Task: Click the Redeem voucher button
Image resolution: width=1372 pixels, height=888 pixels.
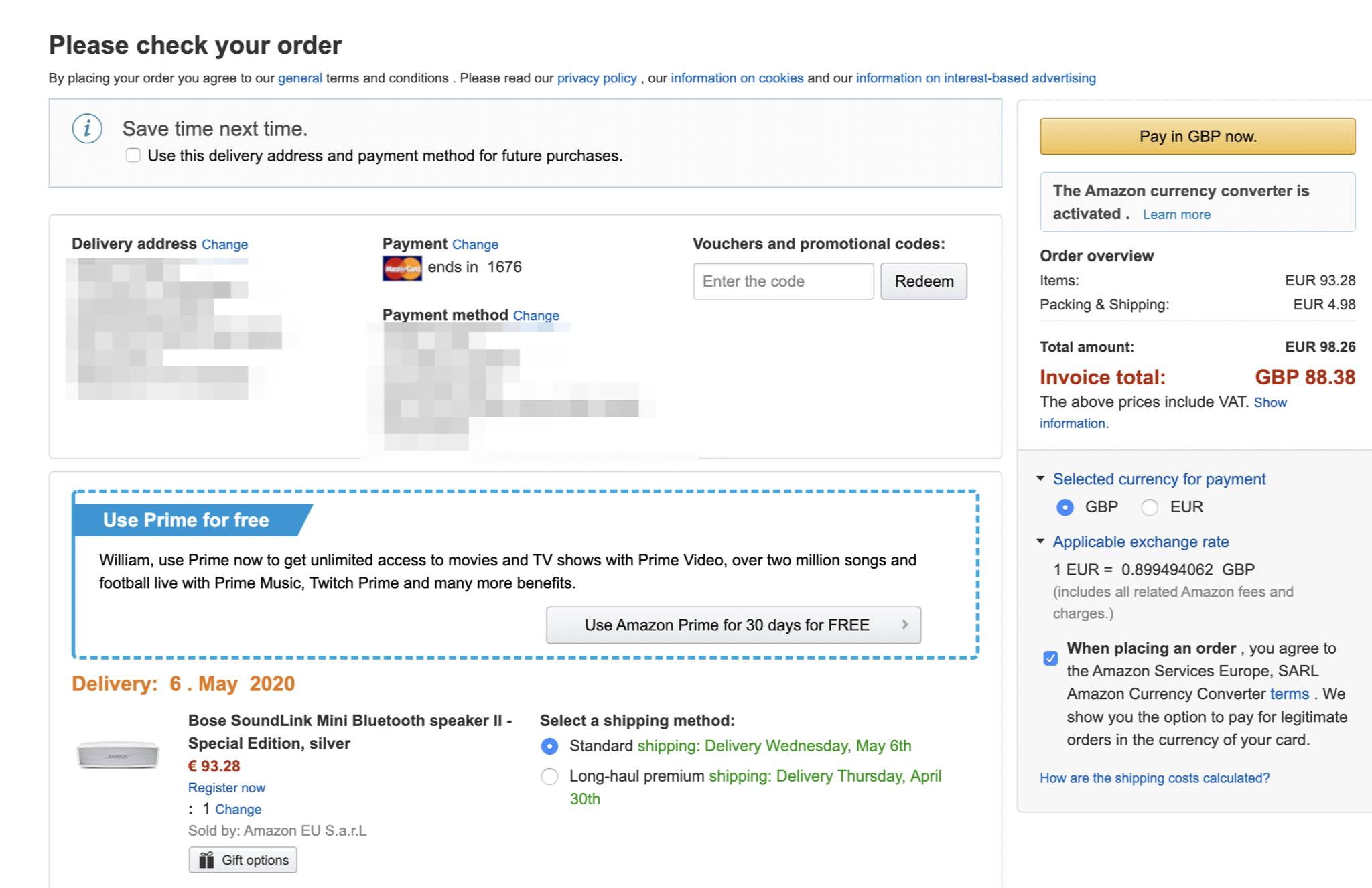Action: (923, 281)
